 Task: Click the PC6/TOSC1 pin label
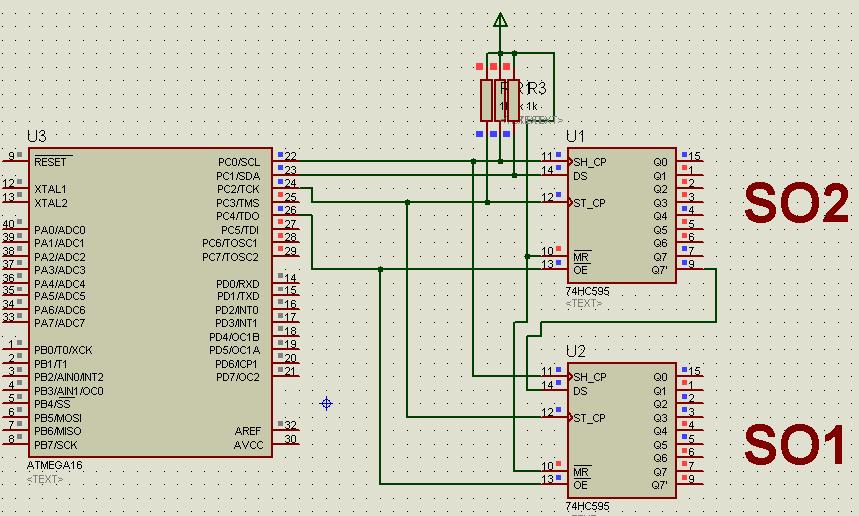(230, 243)
